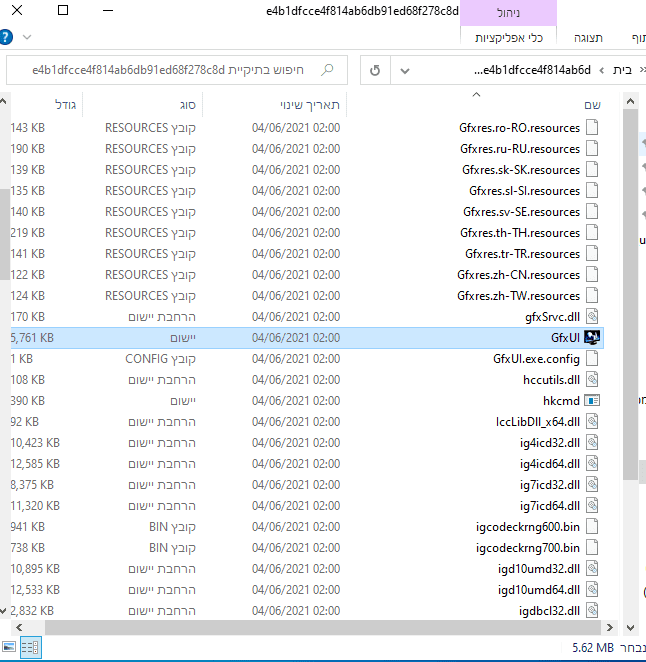Select file icon of Gfxres.sl-SI.resources
The width and height of the screenshot is (646, 662).
point(592,190)
